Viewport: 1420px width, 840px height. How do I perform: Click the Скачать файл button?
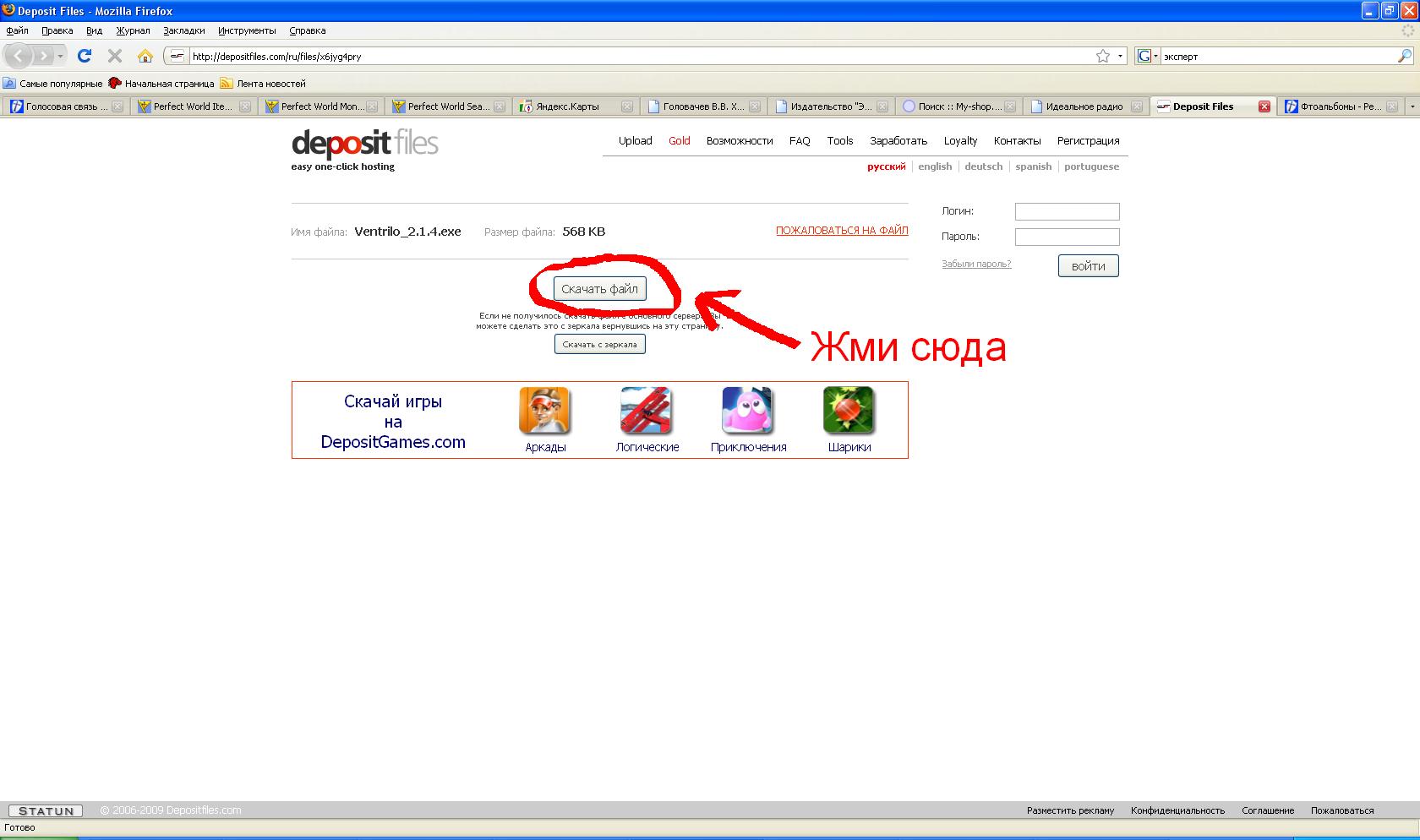click(x=600, y=289)
